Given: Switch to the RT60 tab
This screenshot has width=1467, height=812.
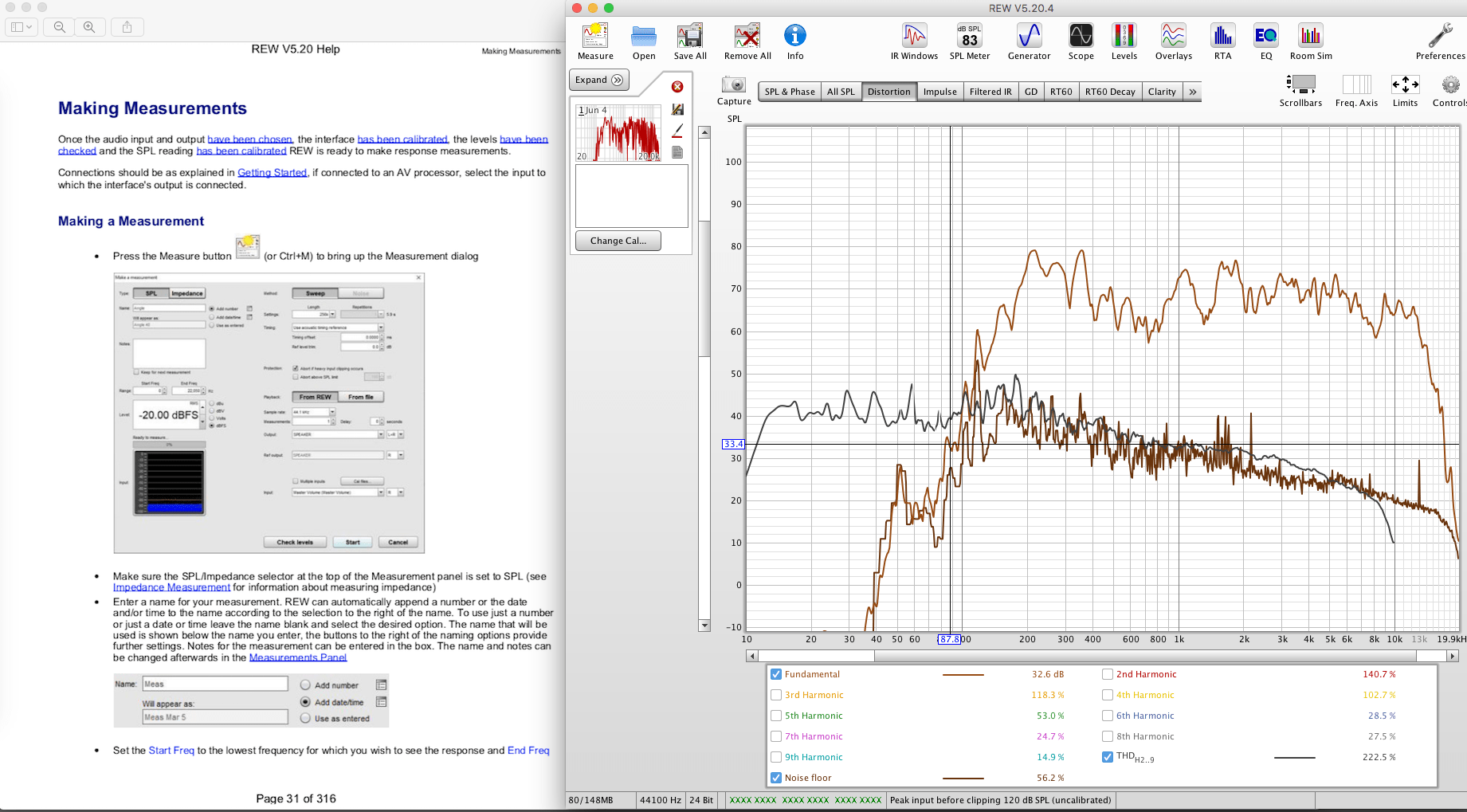Looking at the screenshot, I should tap(1061, 92).
